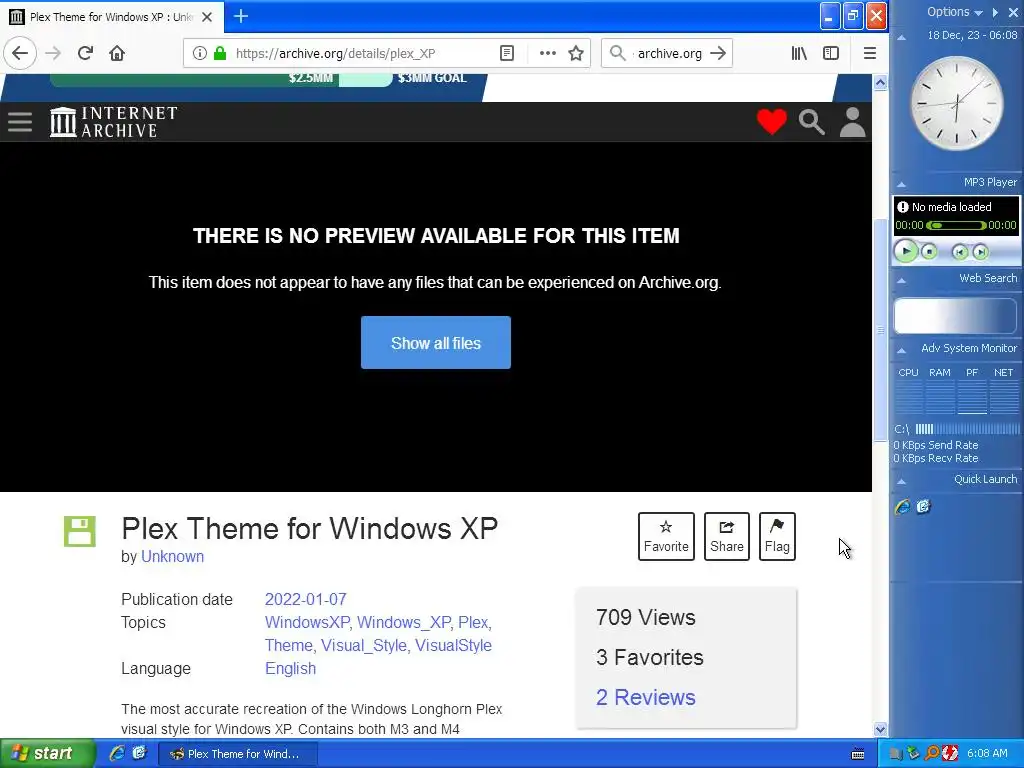Focus the archive.org search field

pos(669,53)
